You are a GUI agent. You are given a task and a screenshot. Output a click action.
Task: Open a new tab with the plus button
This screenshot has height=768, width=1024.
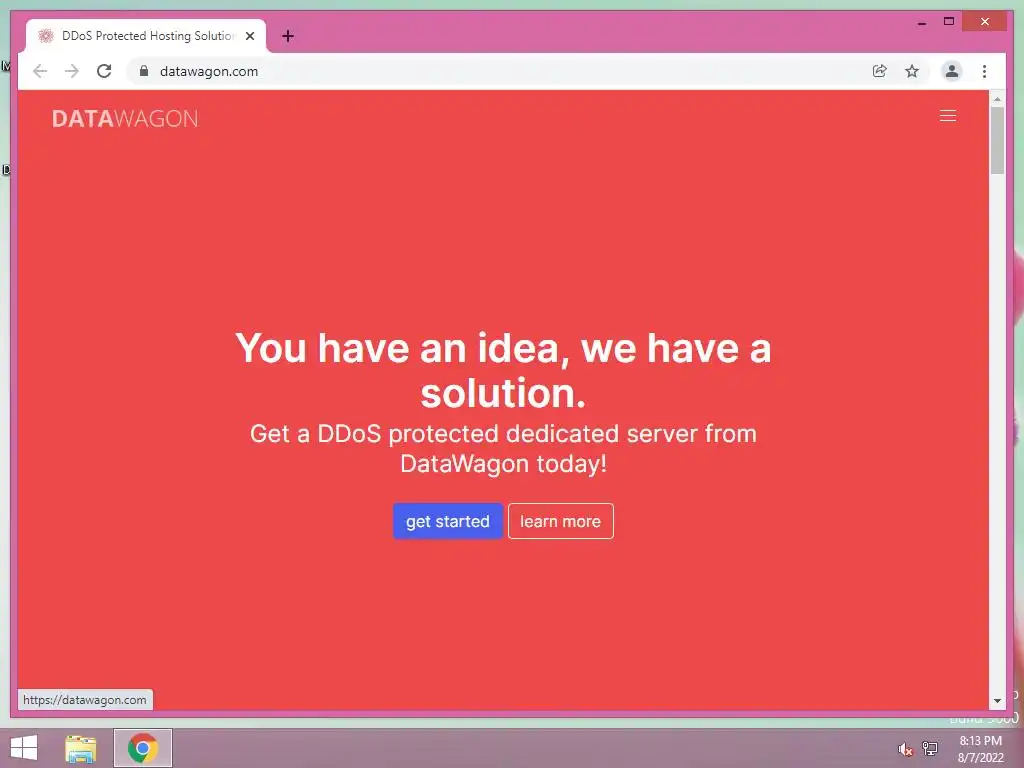pyautogui.click(x=288, y=36)
